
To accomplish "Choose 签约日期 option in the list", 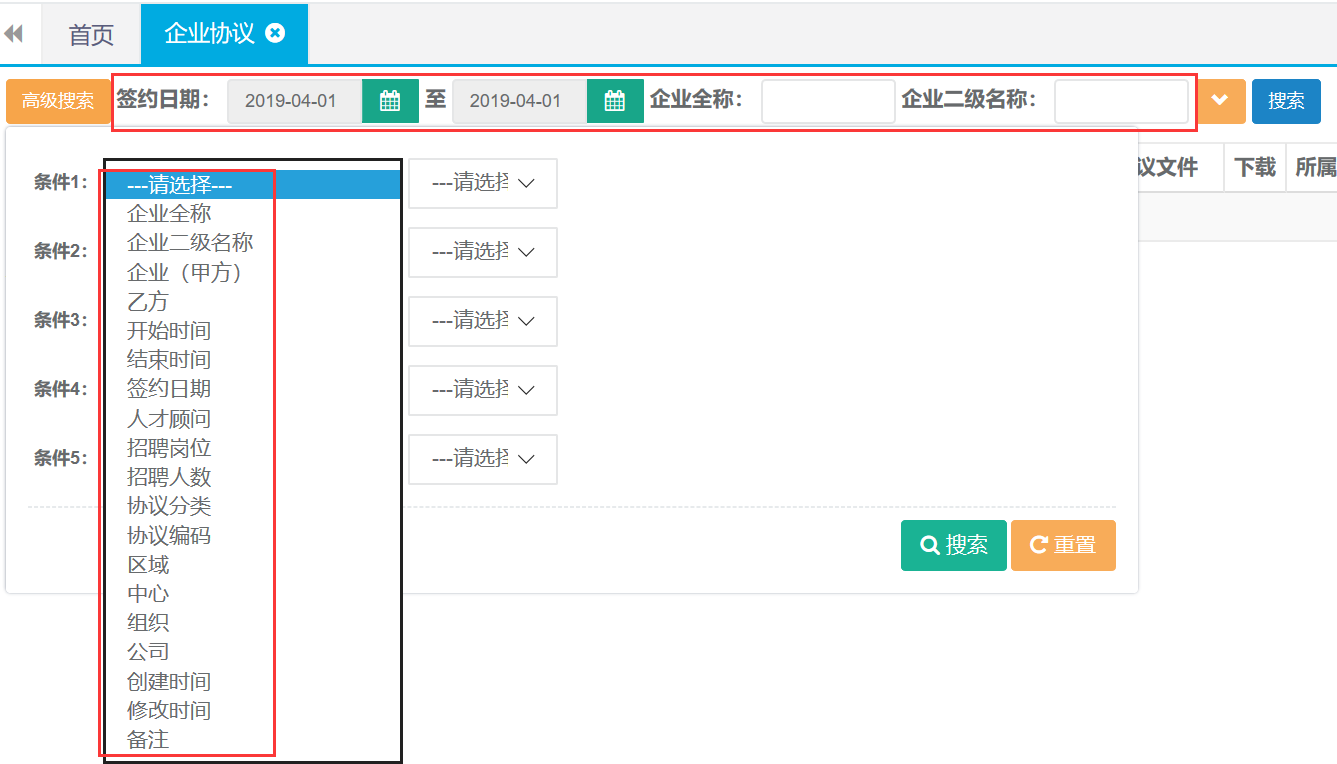I will coord(169,389).
